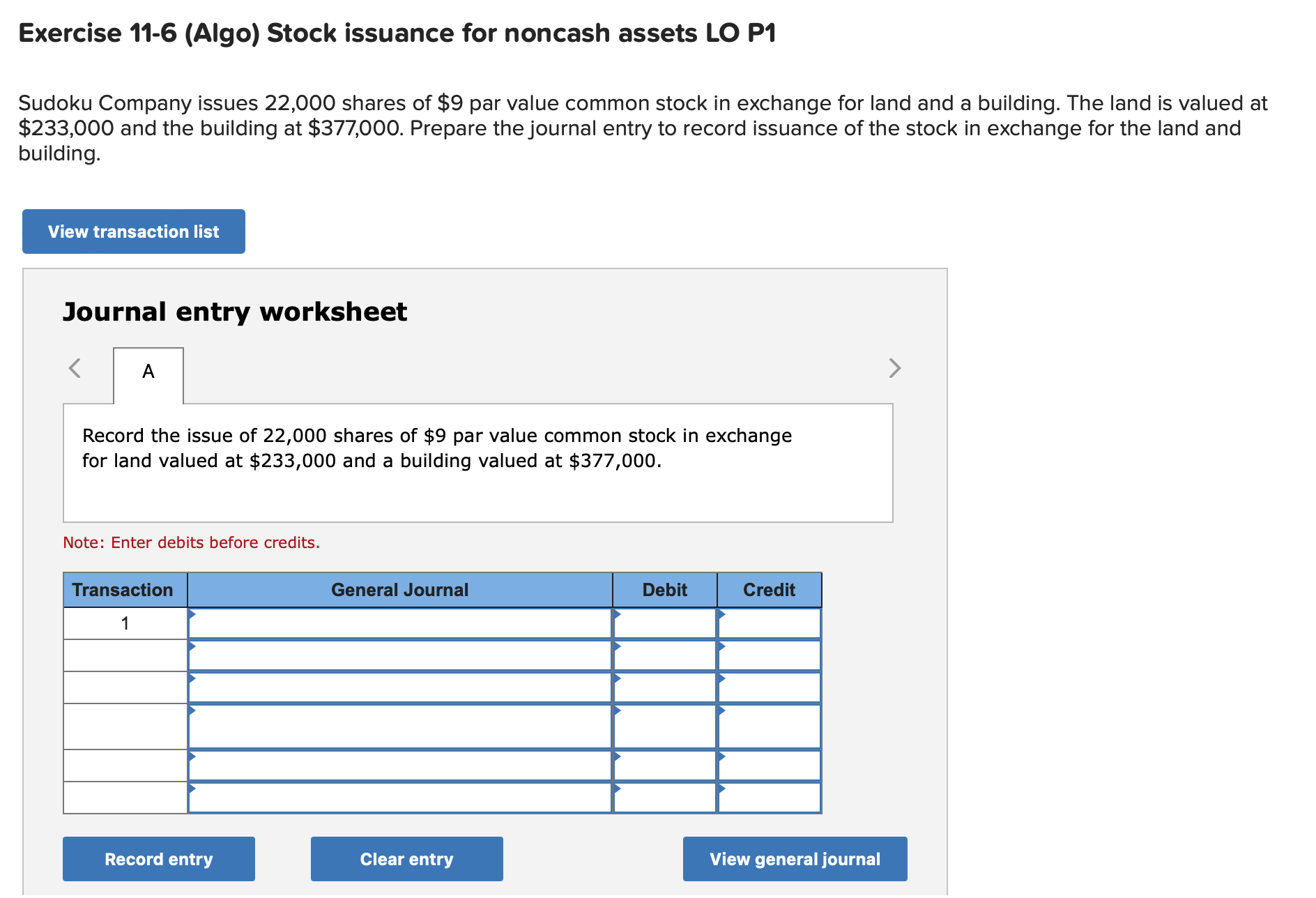Click the Clear entry button

[x=406, y=859]
